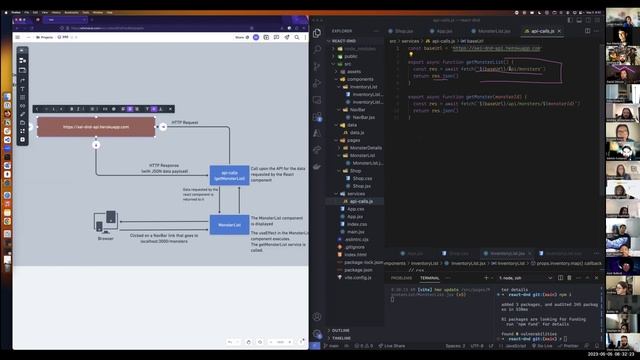Toggle middle vertical alignment in format toolbar
Image resolution: width=640 pixels, height=360 pixels.
point(154,109)
